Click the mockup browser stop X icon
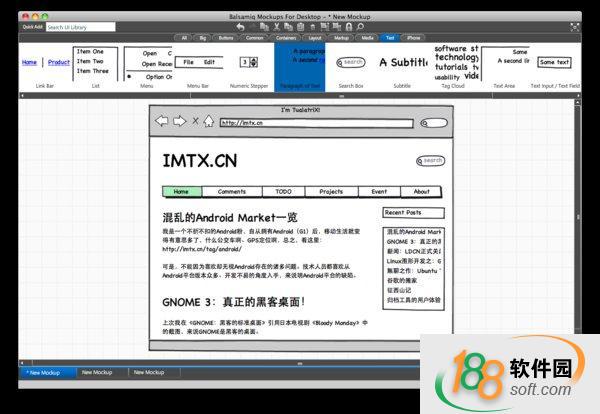 pos(194,122)
